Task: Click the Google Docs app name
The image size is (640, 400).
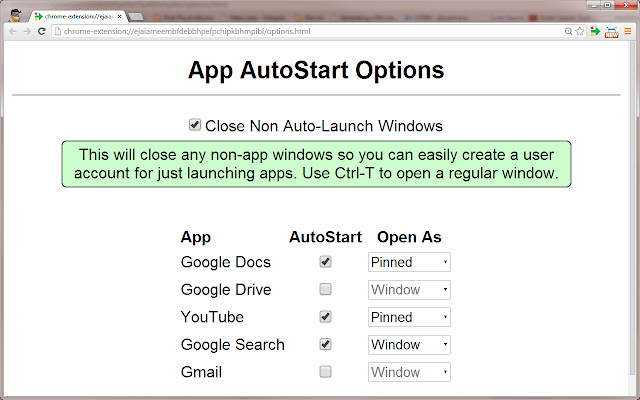Action: [226, 262]
